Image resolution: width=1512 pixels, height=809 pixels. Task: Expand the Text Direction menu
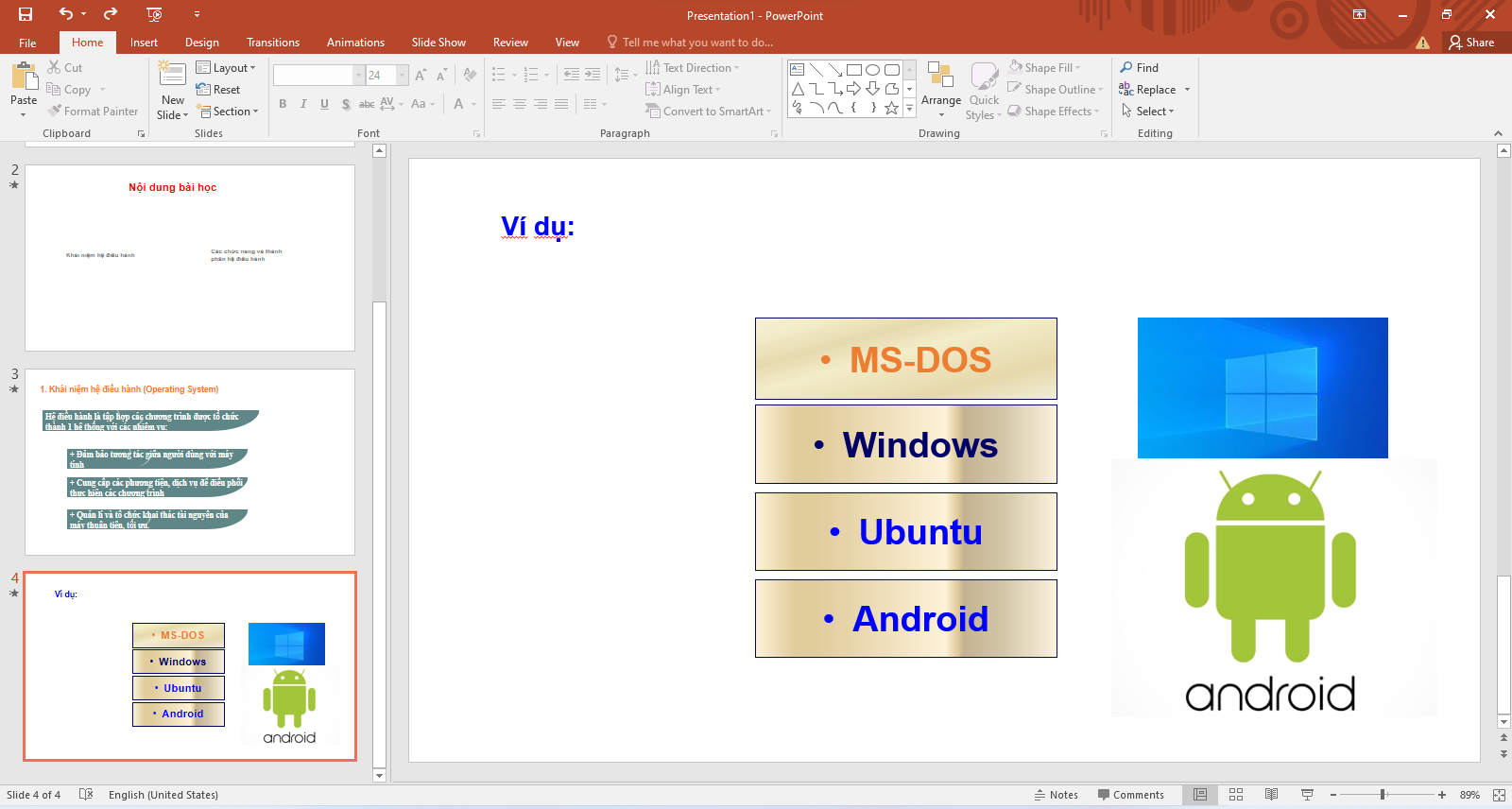tap(692, 68)
